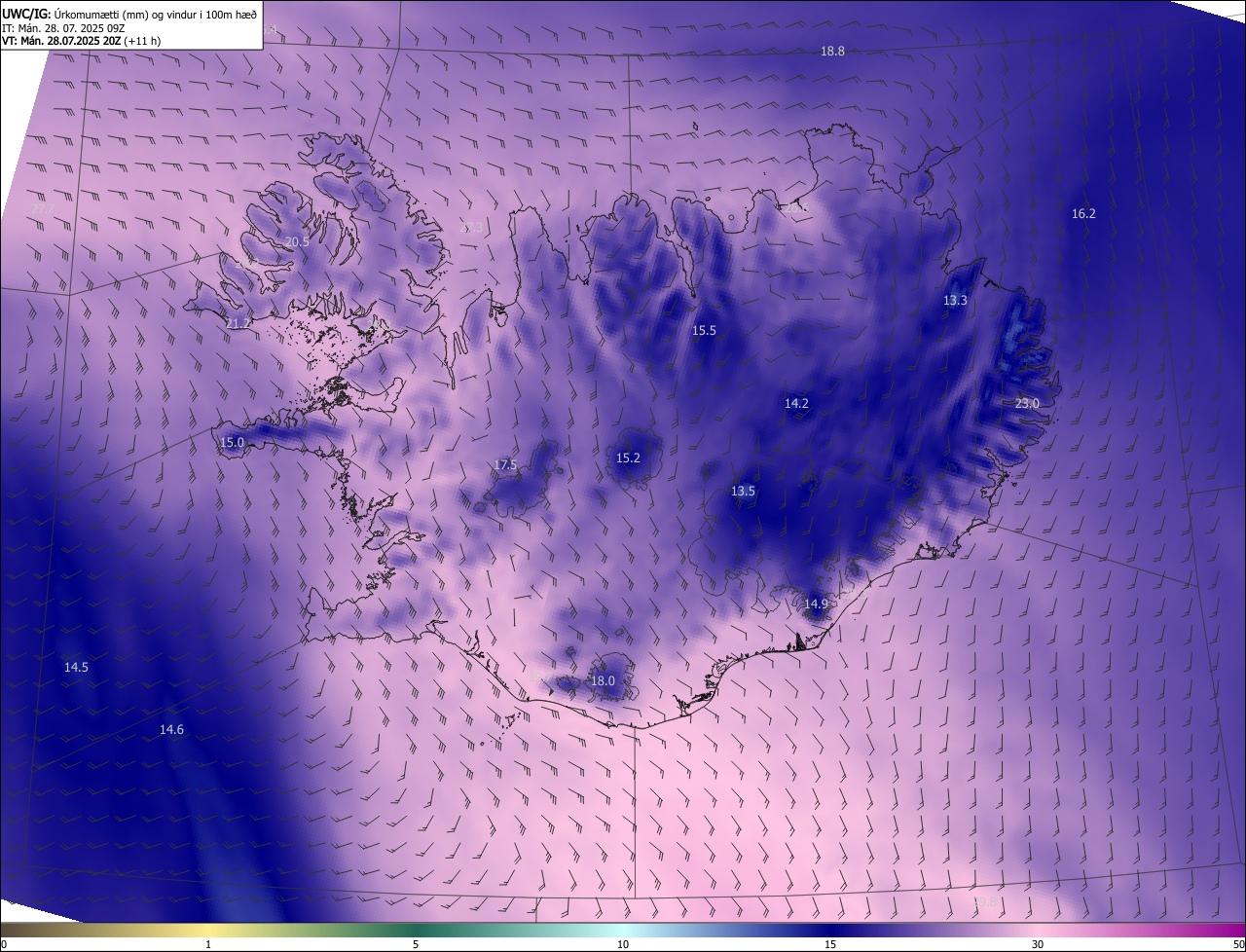Click the 14.2 value label

click(x=796, y=404)
